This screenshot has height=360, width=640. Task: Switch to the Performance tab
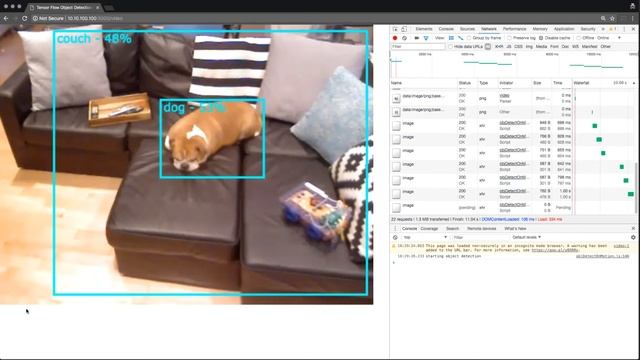(x=514, y=29)
